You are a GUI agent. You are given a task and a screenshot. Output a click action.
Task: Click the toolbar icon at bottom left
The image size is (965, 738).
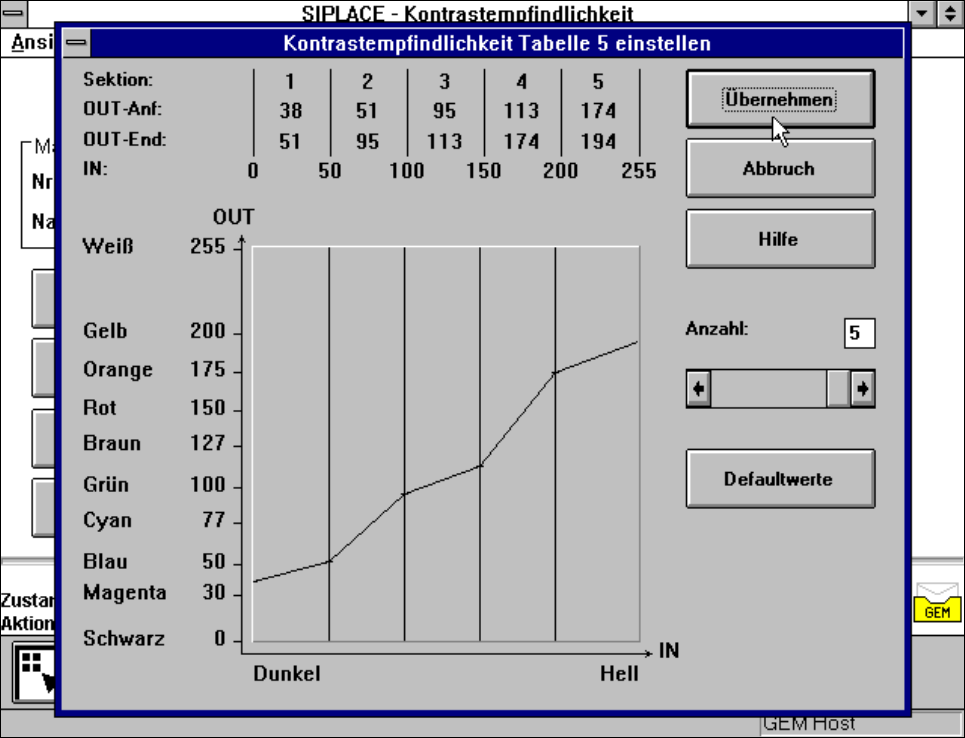point(34,672)
